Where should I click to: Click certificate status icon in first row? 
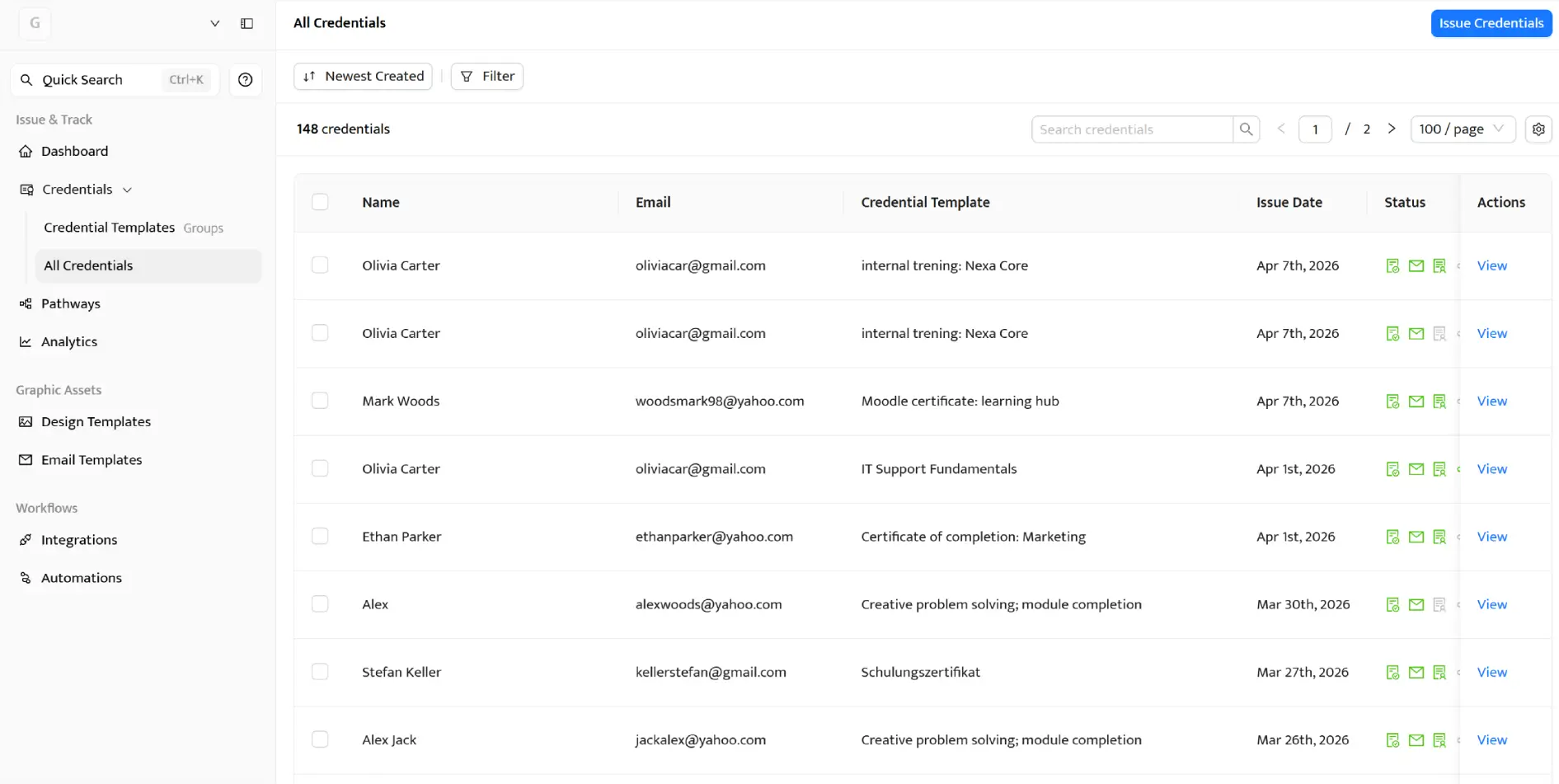coord(1392,265)
